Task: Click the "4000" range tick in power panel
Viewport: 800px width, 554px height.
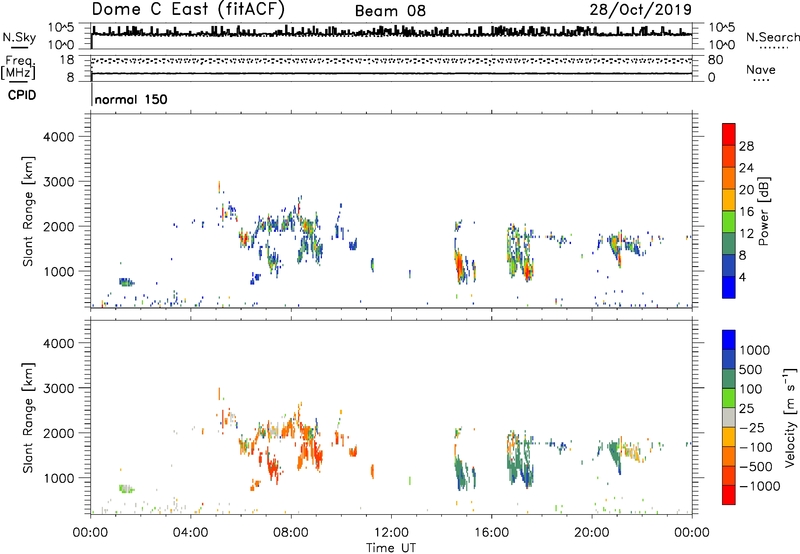Action: [59, 137]
